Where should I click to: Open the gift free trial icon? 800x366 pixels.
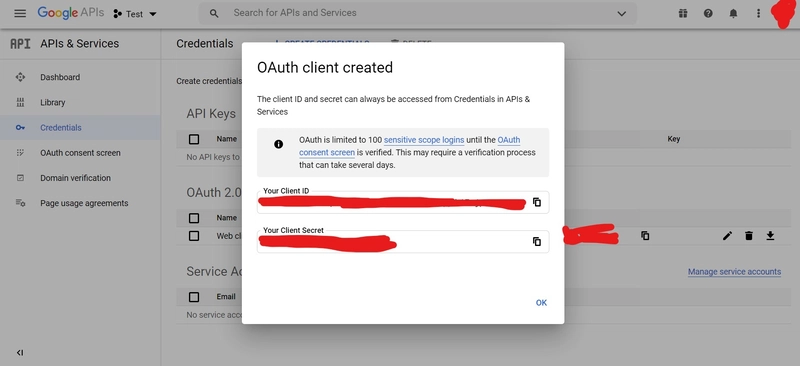pyautogui.click(x=683, y=14)
